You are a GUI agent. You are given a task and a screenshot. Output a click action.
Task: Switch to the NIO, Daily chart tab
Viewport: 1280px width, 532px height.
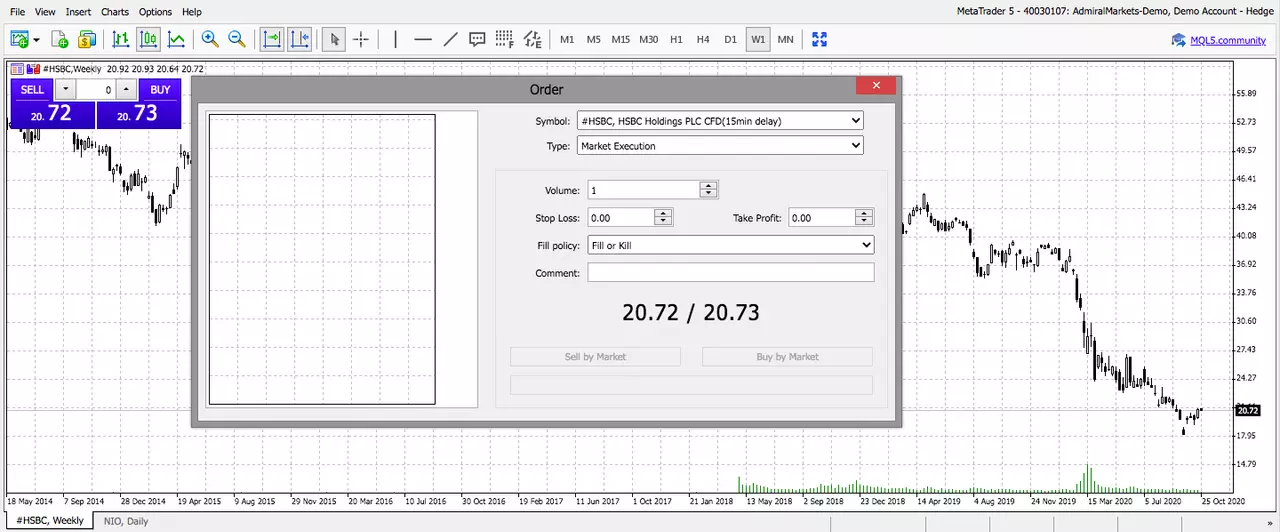click(125, 521)
